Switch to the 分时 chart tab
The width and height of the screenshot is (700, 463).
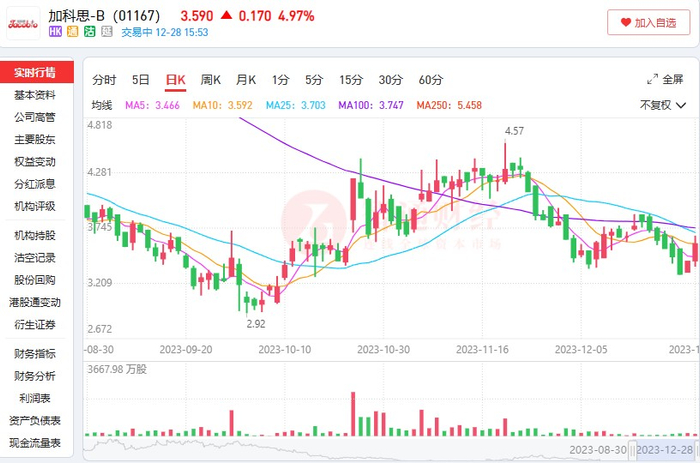click(x=104, y=80)
